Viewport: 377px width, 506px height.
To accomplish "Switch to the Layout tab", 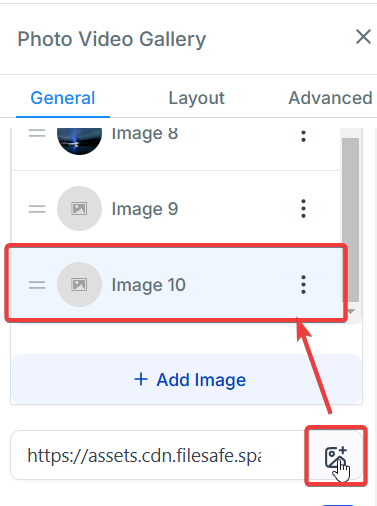I will (197, 98).
